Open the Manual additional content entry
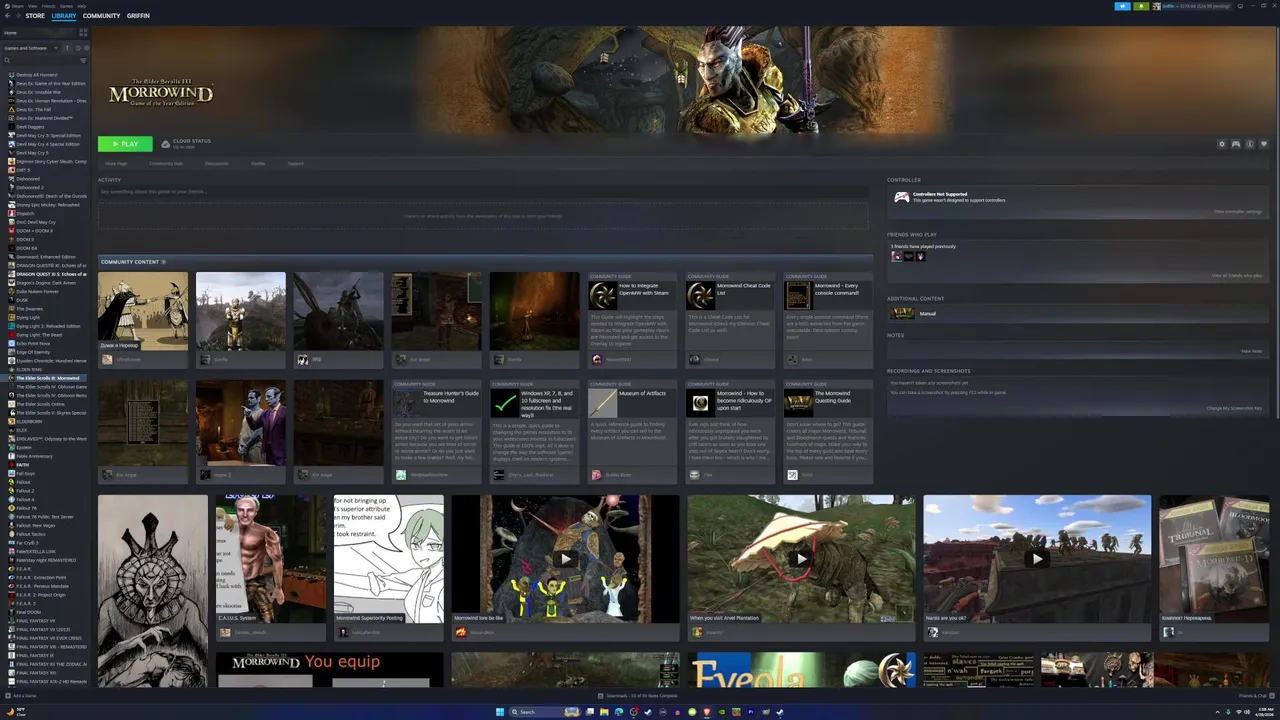 tap(1076, 313)
